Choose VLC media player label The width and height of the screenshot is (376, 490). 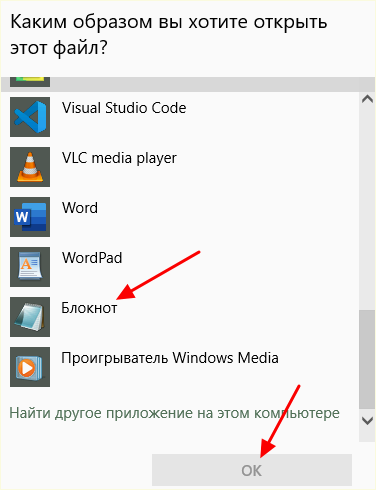tap(119, 159)
